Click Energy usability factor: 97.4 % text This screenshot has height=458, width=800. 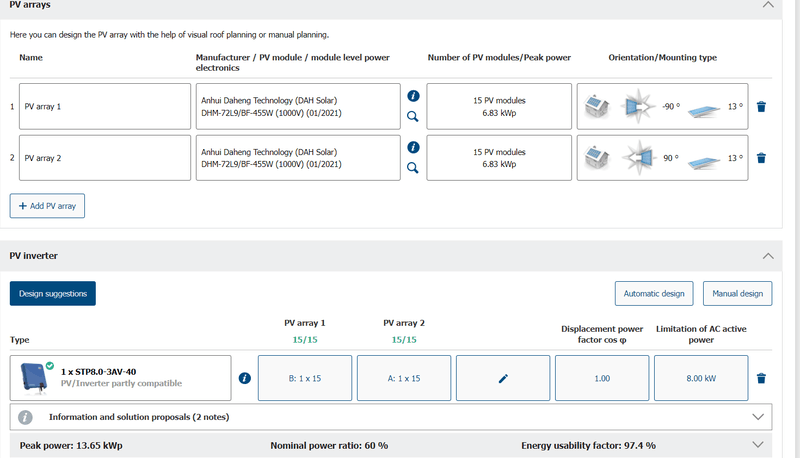click(588, 445)
